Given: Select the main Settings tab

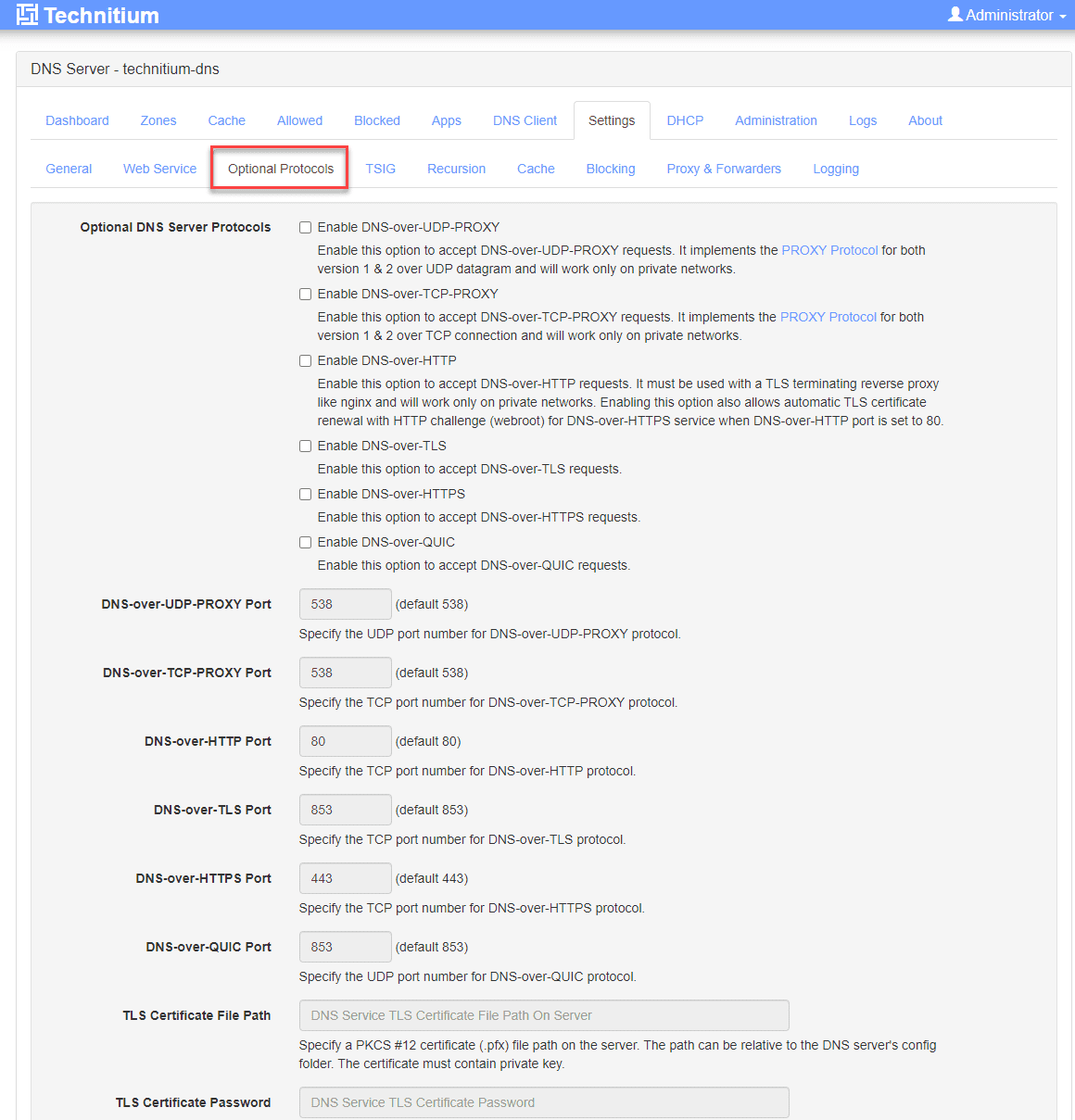Looking at the screenshot, I should [612, 120].
